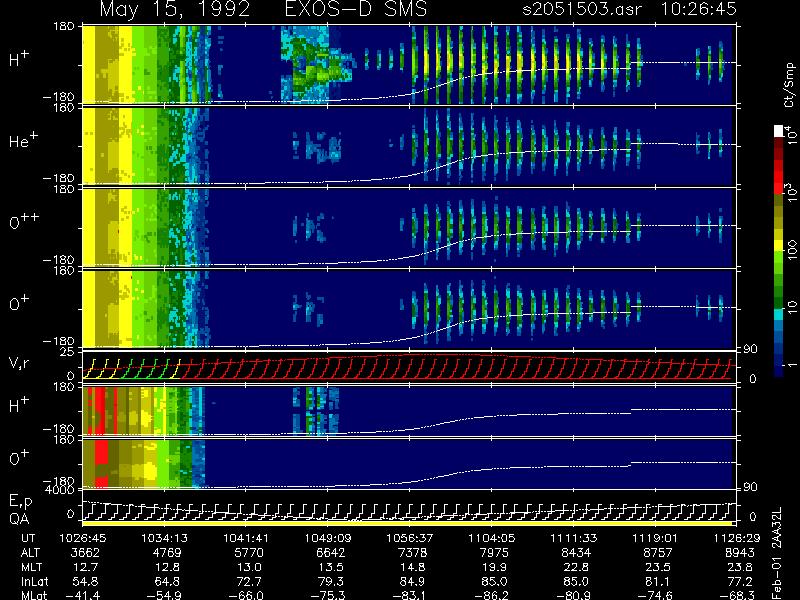Click the altitude value '8434'
Screen dimensions: 800x600
click(576, 553)
